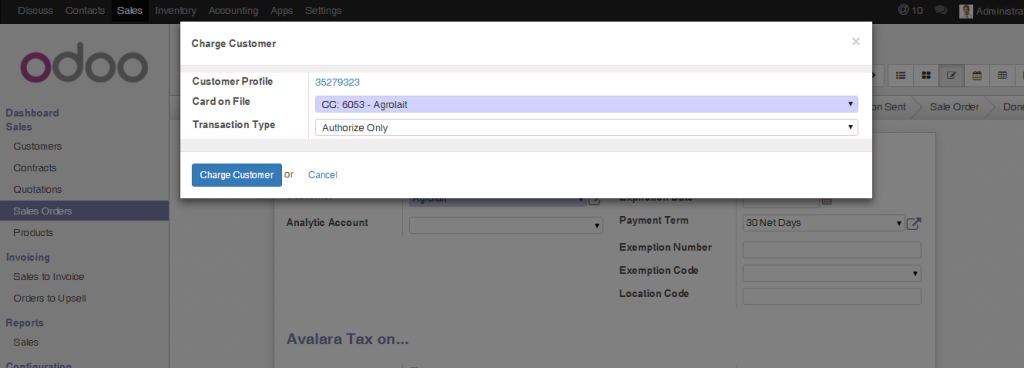1024x368 pixels.
Task: Open the @ 10 notifications indicator
Action: (x=910, y=10)
